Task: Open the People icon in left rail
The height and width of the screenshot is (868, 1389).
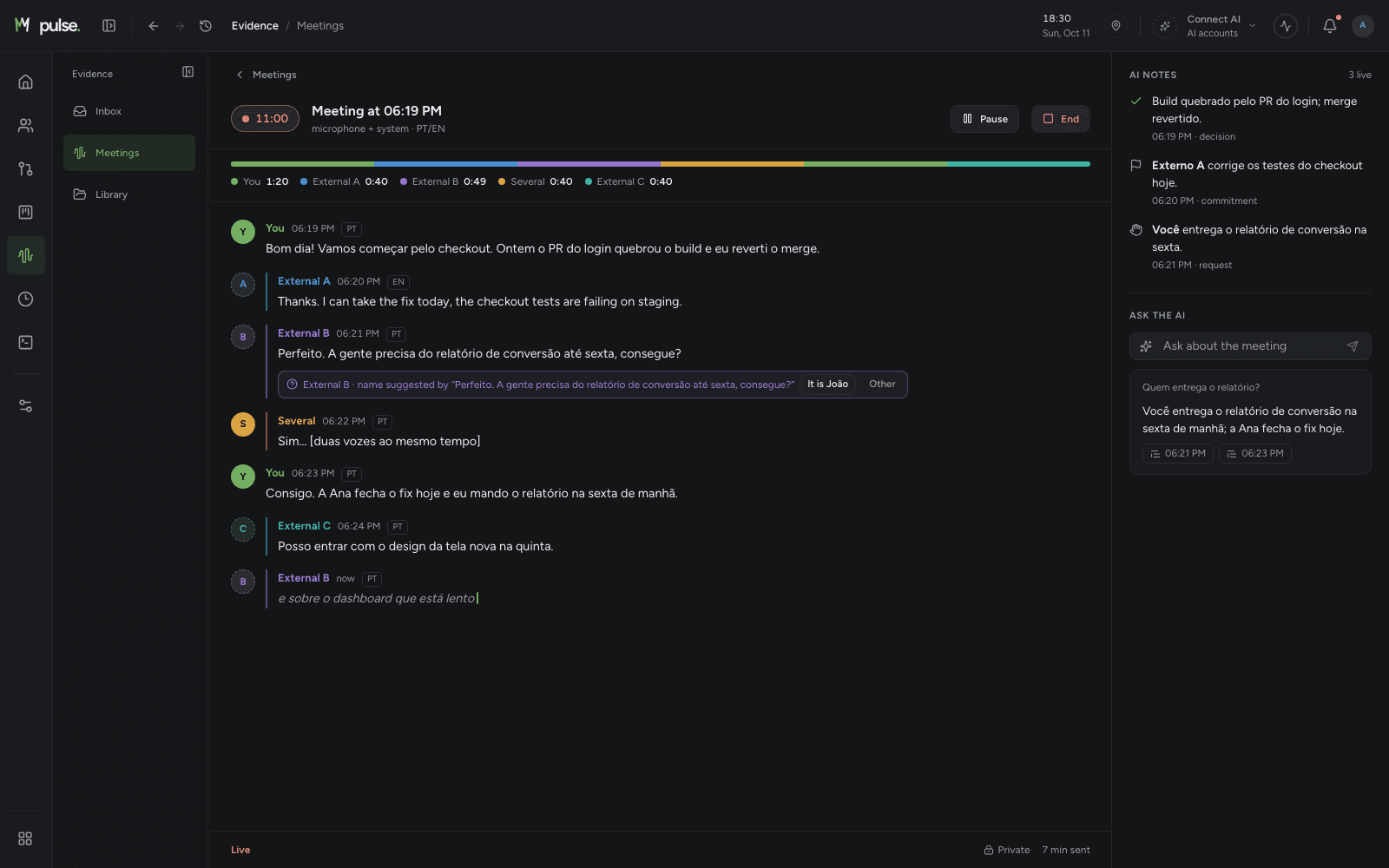Action: coord(26,125)
